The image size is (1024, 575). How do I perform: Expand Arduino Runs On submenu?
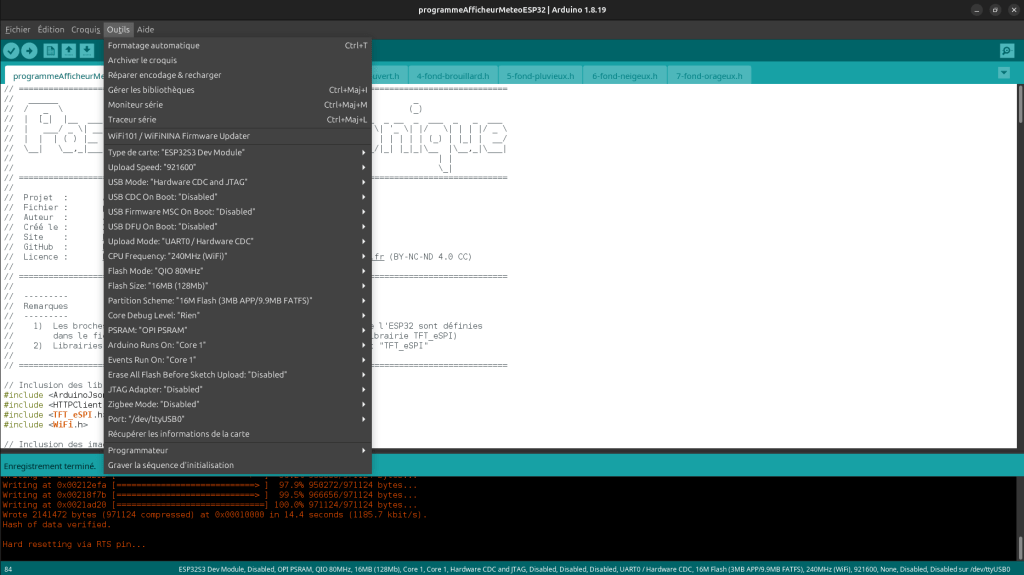[238, 345]
